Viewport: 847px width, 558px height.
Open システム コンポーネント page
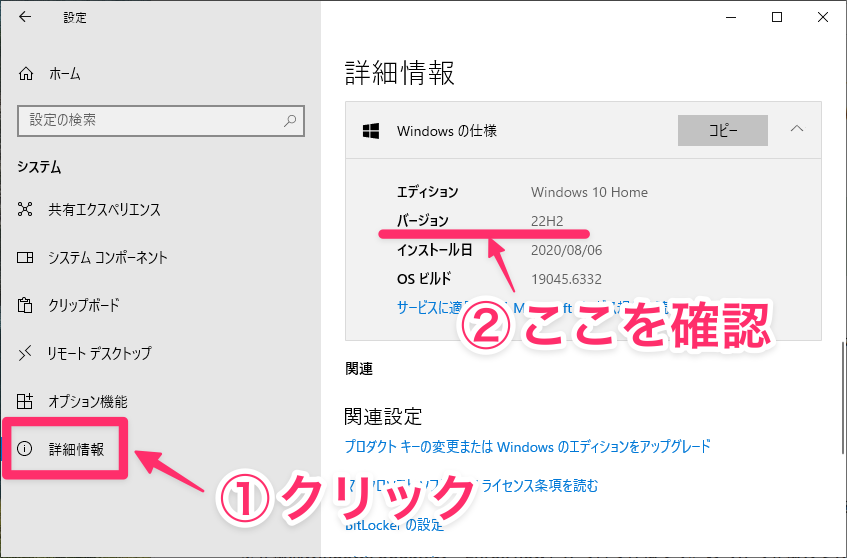[107, 258]
